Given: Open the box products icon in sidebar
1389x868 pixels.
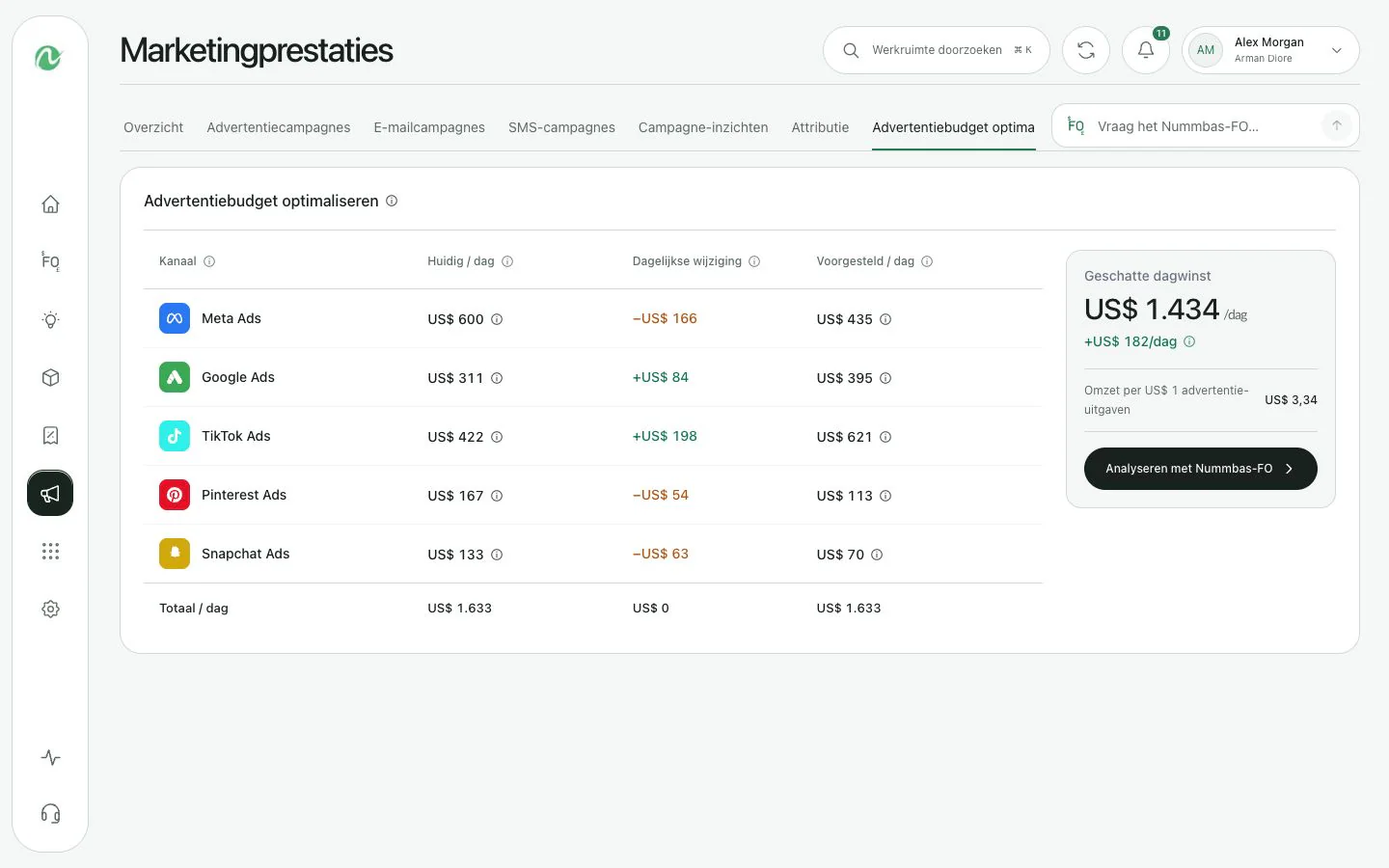Looking at the screenshot, I should [50, 378].
